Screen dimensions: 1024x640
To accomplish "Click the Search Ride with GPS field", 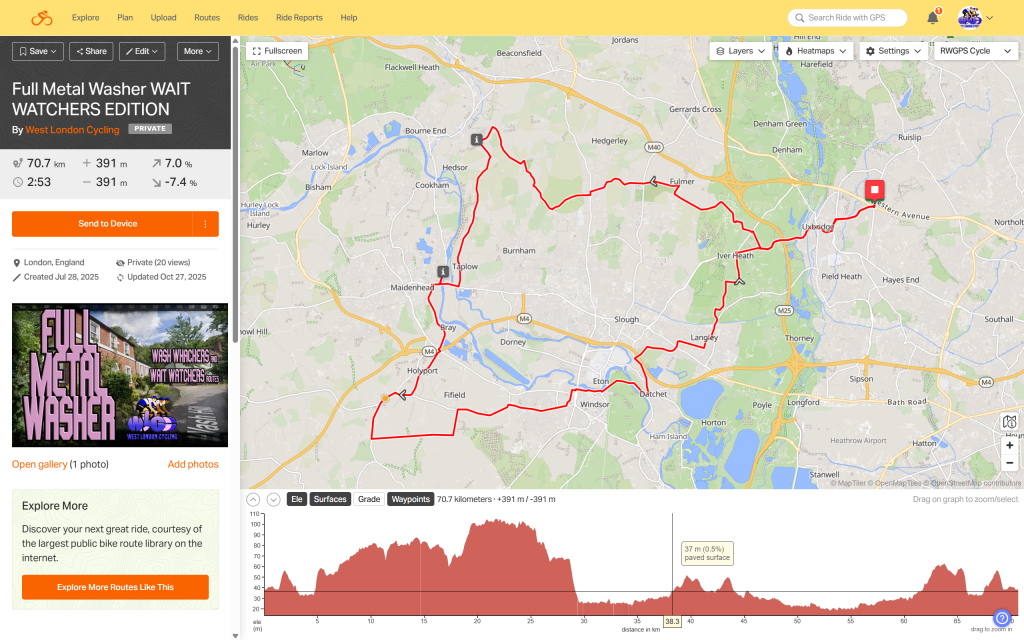I will (x=850, y=18).
